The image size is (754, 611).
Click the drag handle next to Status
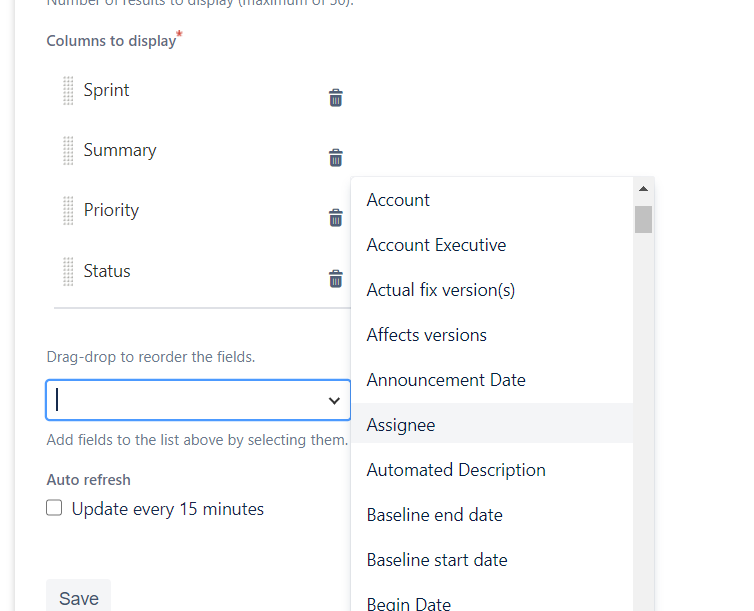point(68,272)
